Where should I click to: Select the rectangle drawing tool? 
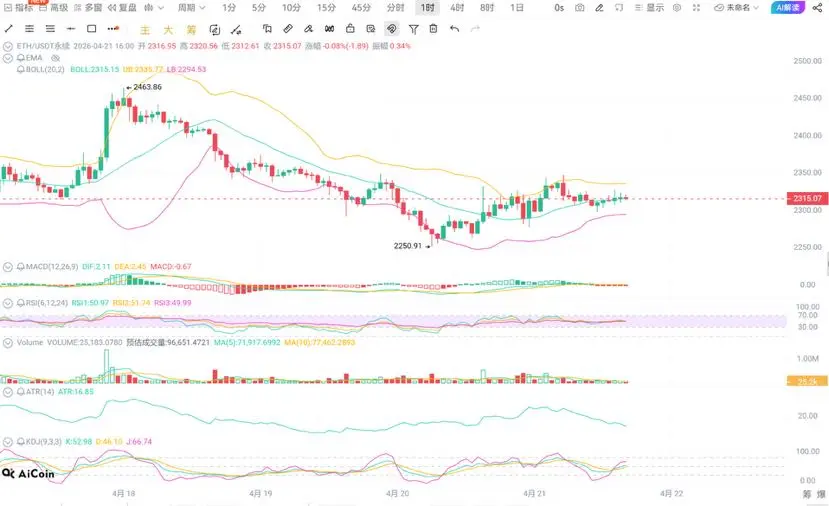(x=91, y=29)
